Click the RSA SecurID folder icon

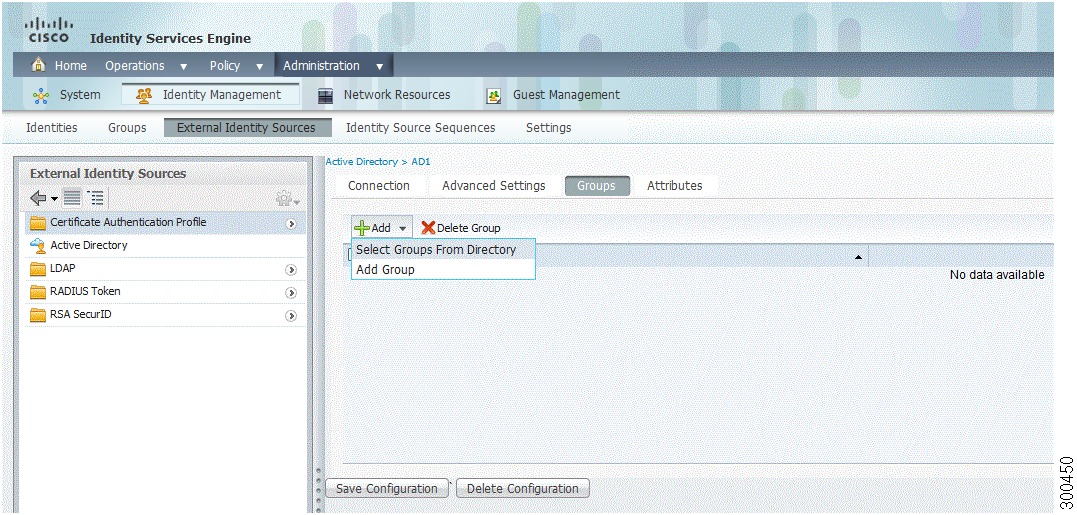click(38, 315)
